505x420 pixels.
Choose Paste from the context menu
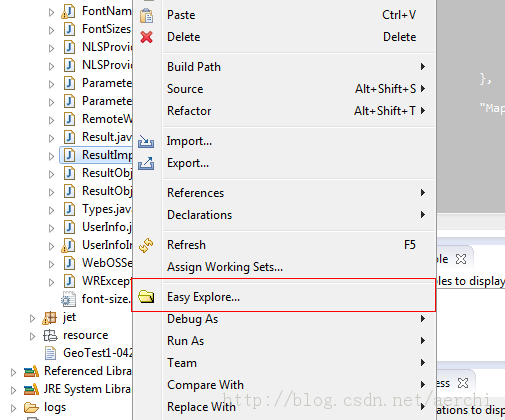(x=284, y=15)
